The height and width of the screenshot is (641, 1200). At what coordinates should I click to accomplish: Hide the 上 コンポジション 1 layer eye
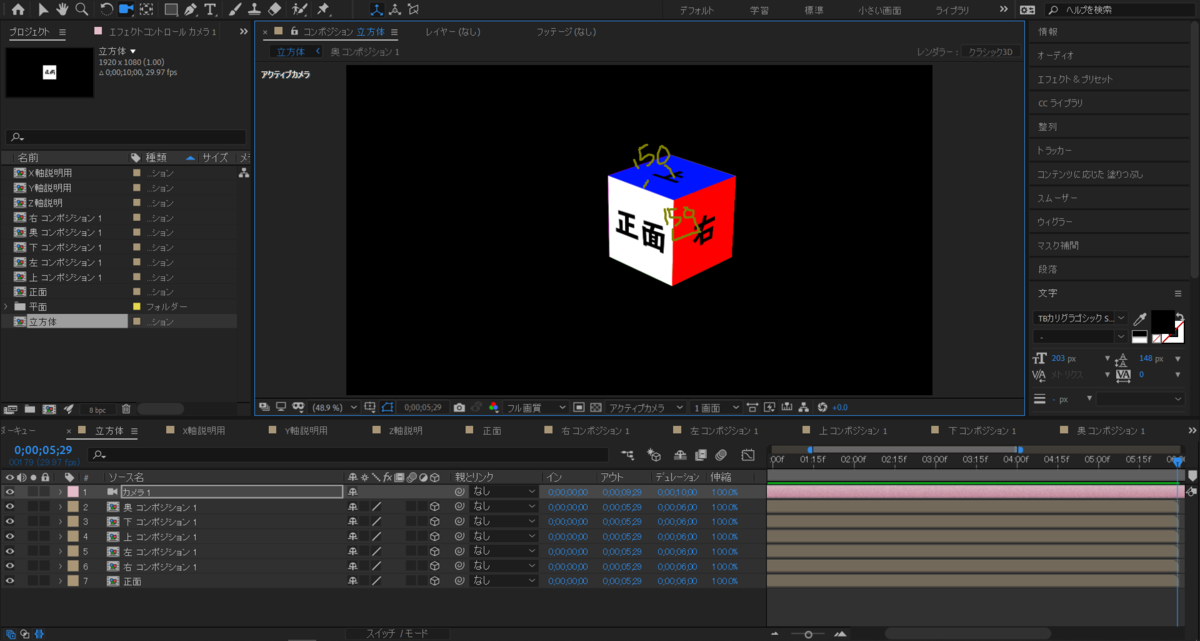(10, 537)
